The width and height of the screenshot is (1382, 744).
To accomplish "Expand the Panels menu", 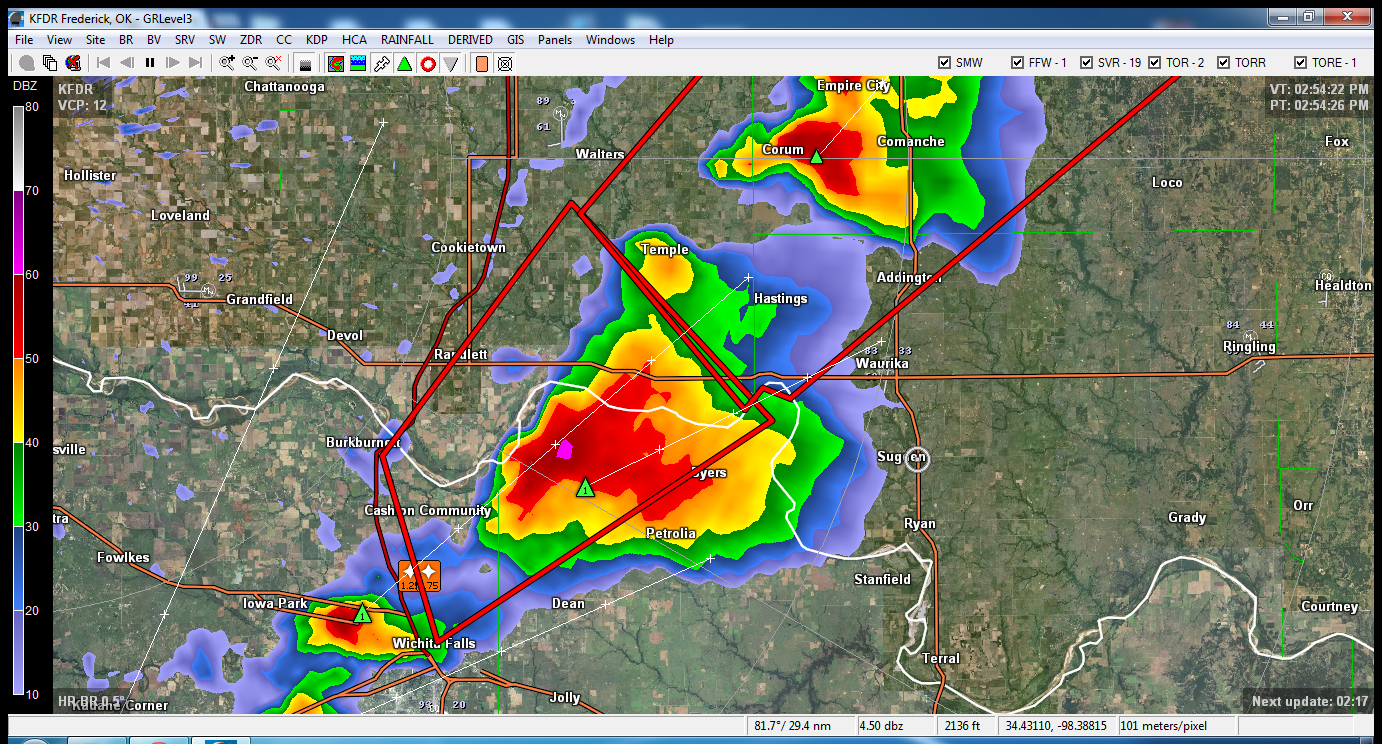I will tap(555, 40).
